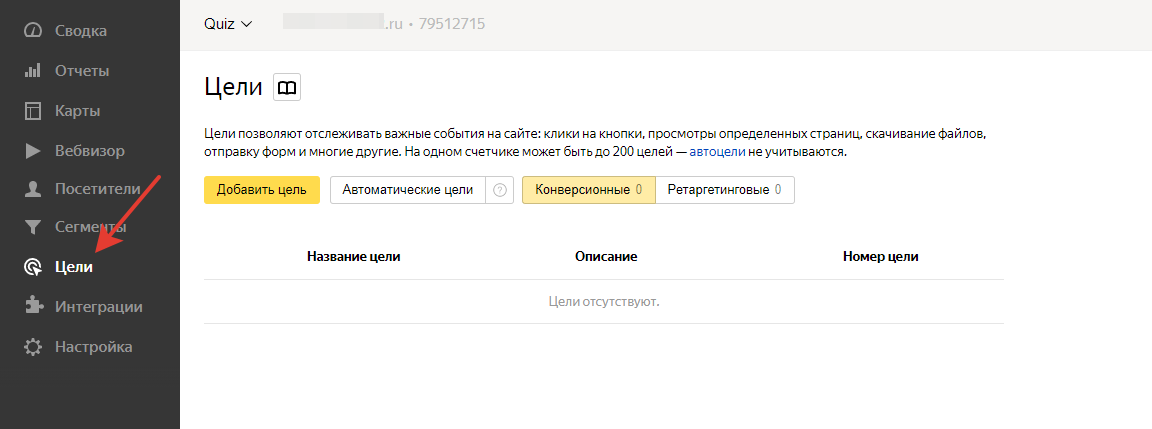Select Цели label in the sidebar
Viewport: 1152px width, 429px height.
[74, 267]
